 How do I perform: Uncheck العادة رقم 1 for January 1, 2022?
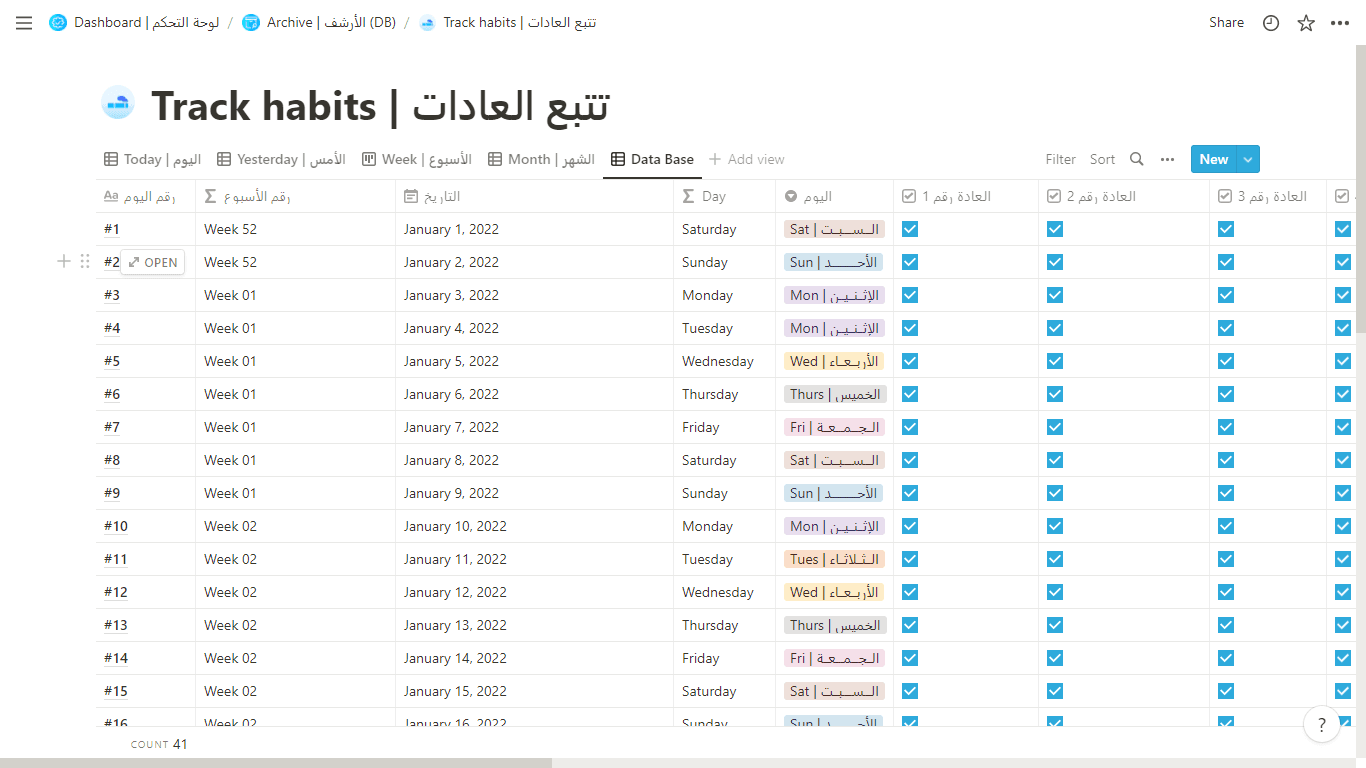[909, 229]
